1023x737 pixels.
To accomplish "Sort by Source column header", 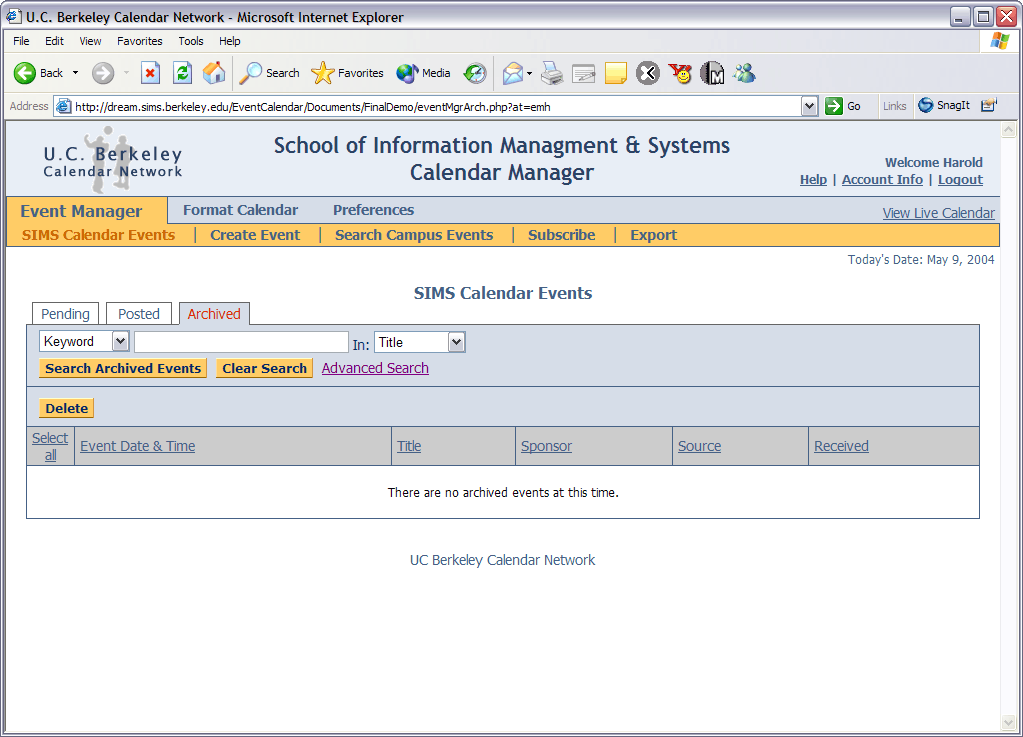I will pos(699,446).
